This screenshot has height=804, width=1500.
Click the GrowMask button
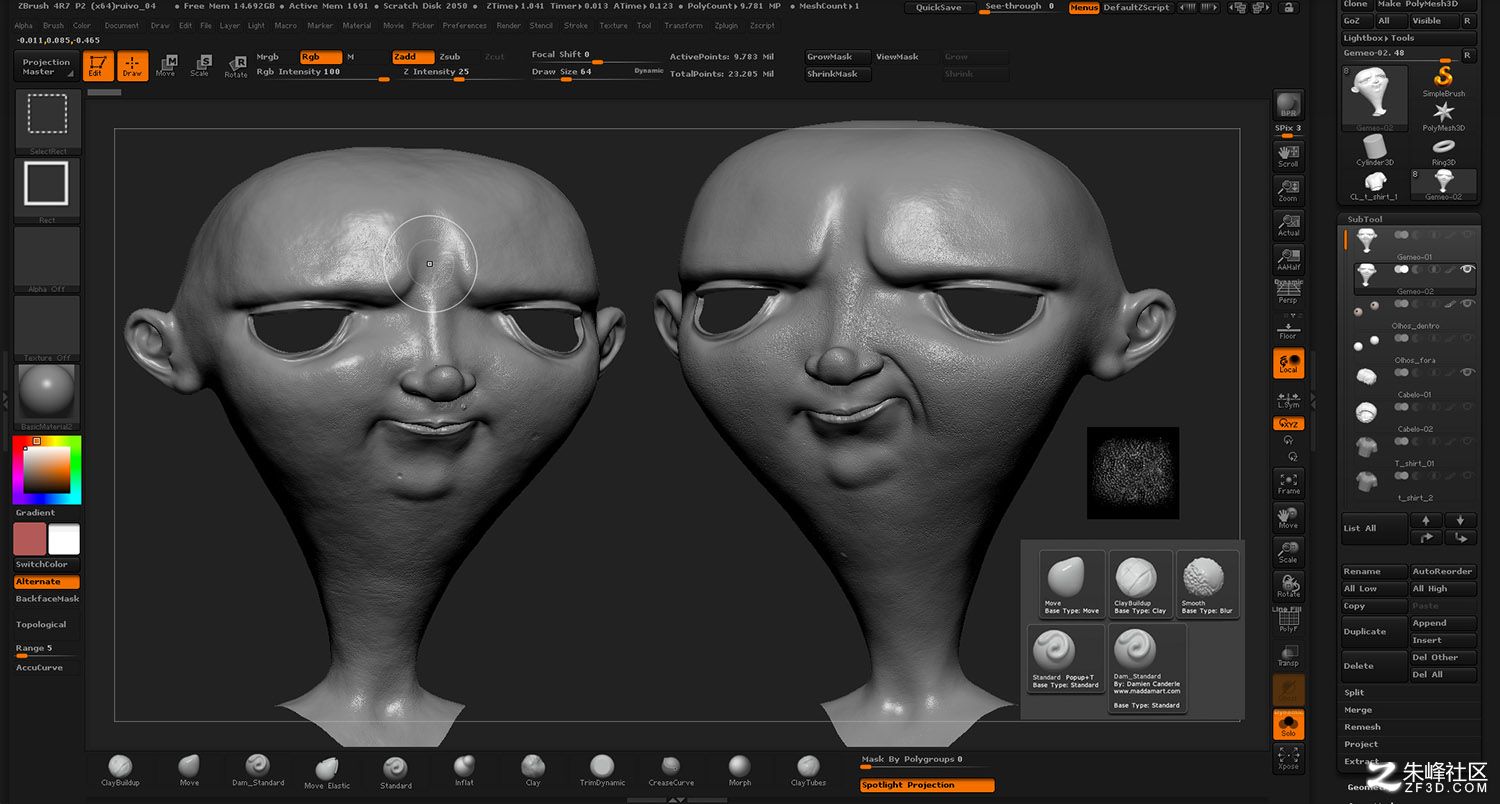pos(838,57)
